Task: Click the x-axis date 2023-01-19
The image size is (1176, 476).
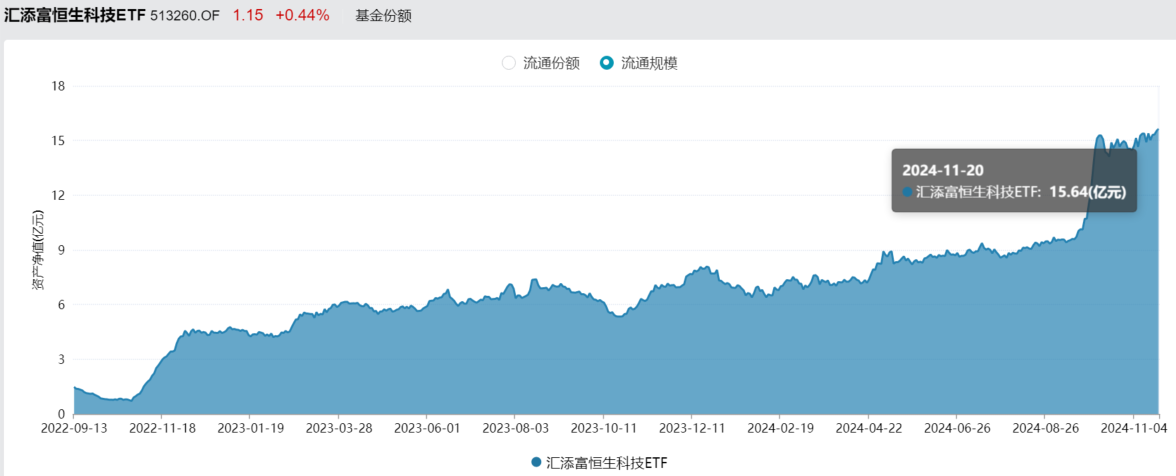Action: pyautogui.click(x=250, y=429)
